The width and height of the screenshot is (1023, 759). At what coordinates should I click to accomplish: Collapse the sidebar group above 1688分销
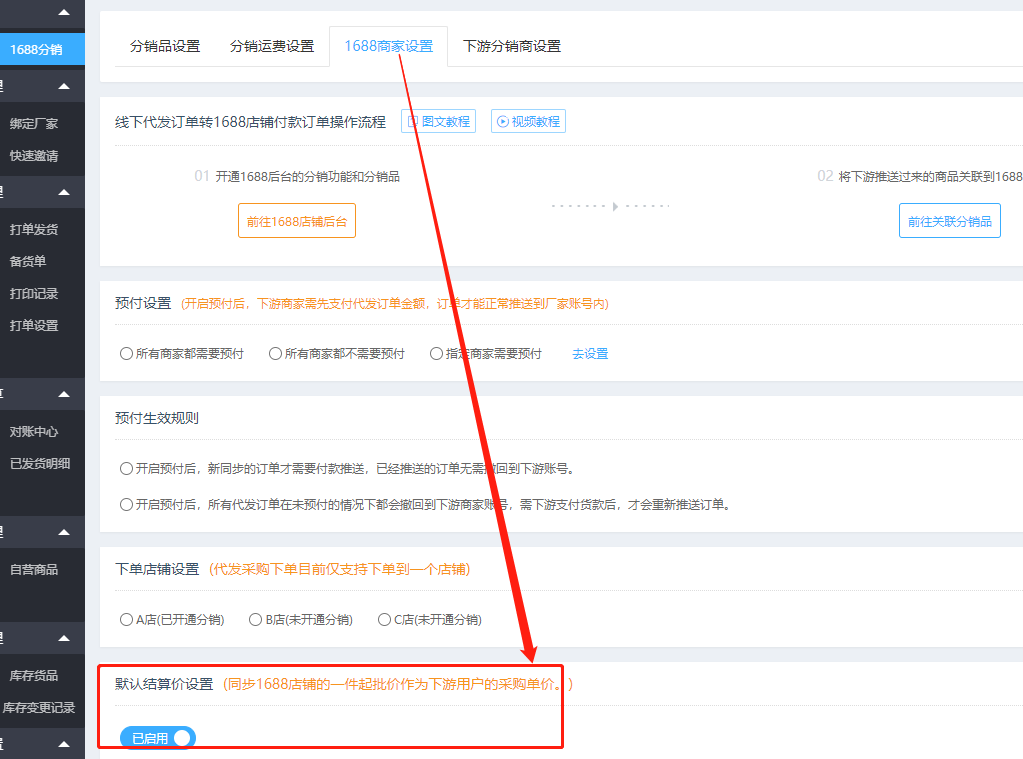click(64, 12)
